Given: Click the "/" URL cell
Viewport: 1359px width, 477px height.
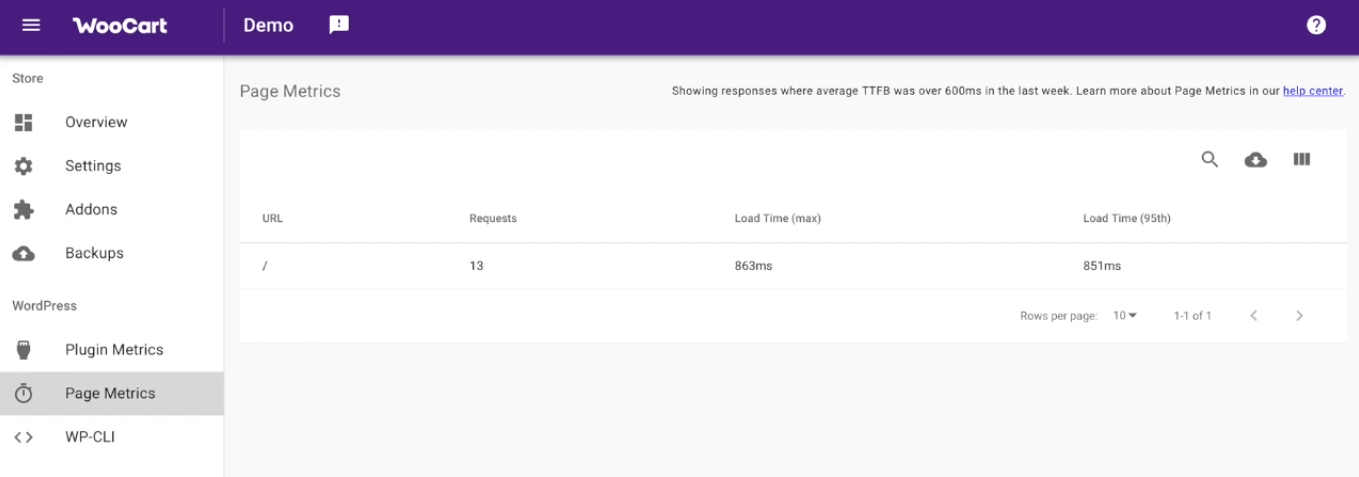Looking at the screenshot, I should [x=264, y=266].
